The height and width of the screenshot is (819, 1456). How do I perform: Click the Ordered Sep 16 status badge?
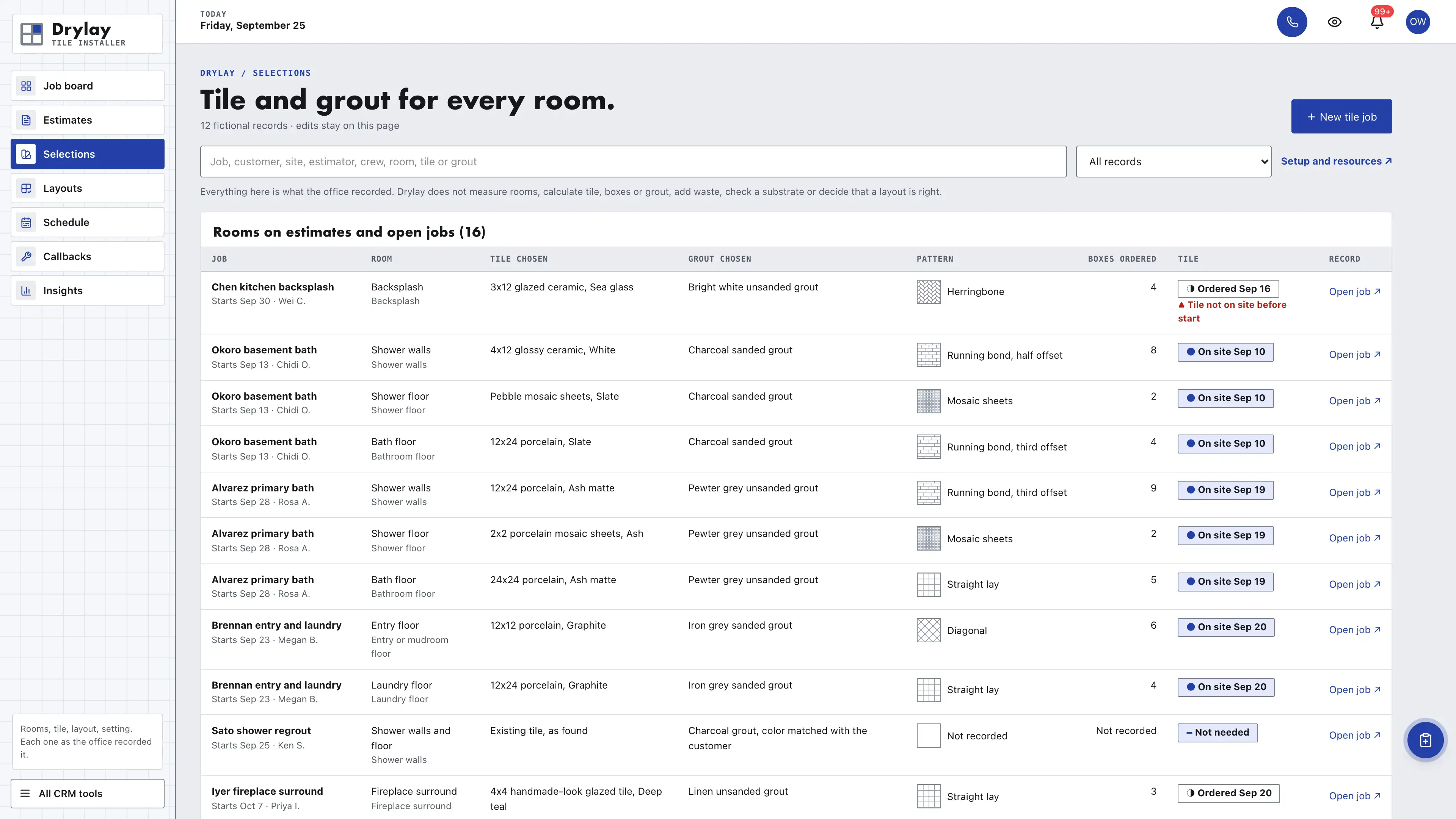point(1228,289)
